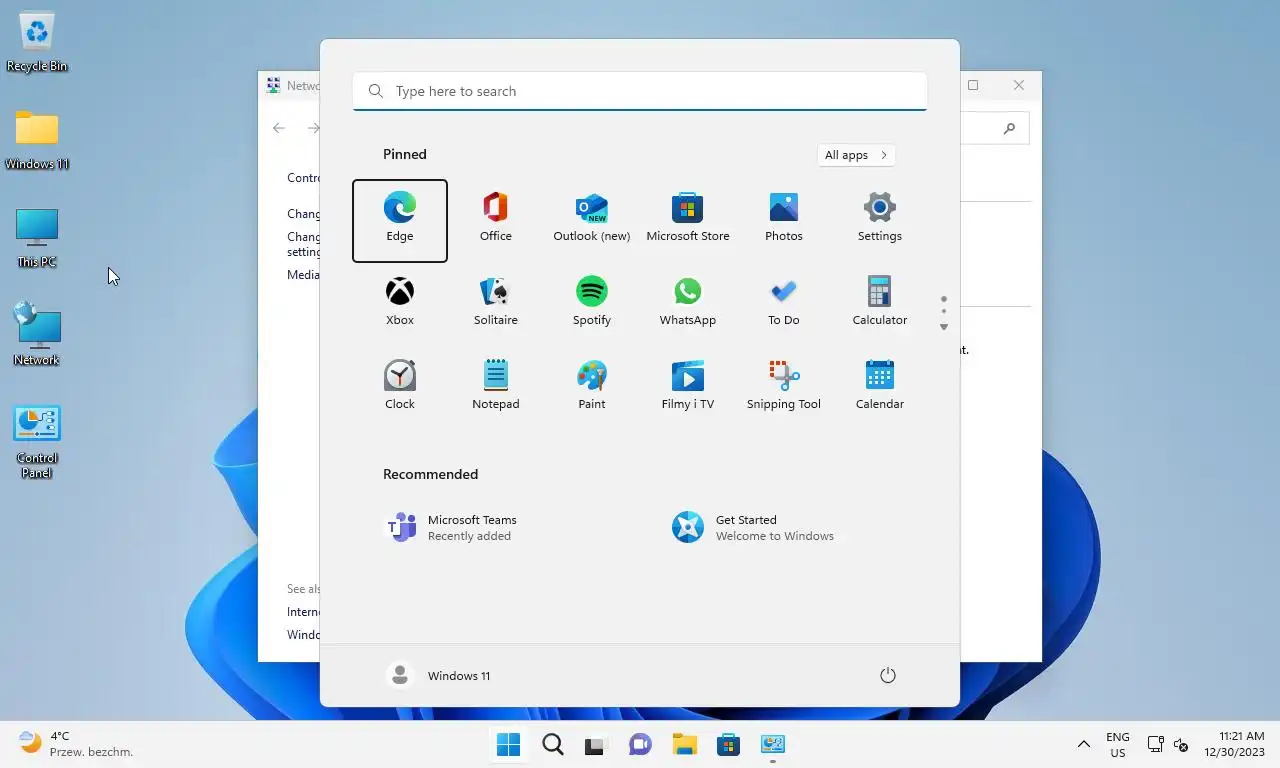Open Outlook (new) app
Image resolution: width=1280 pixels, height=768 pixels.
pyautogui.click(x=592, y=221)
